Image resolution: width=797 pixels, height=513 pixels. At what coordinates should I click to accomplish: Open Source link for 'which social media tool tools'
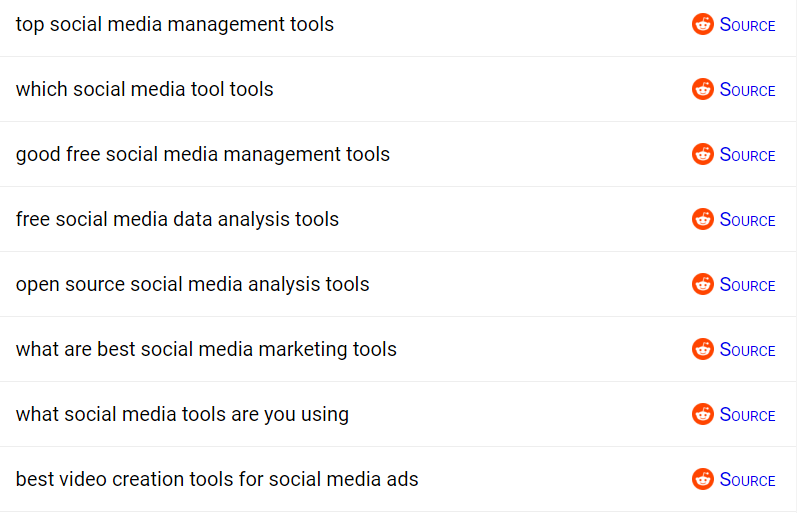[x=747, y=90]
